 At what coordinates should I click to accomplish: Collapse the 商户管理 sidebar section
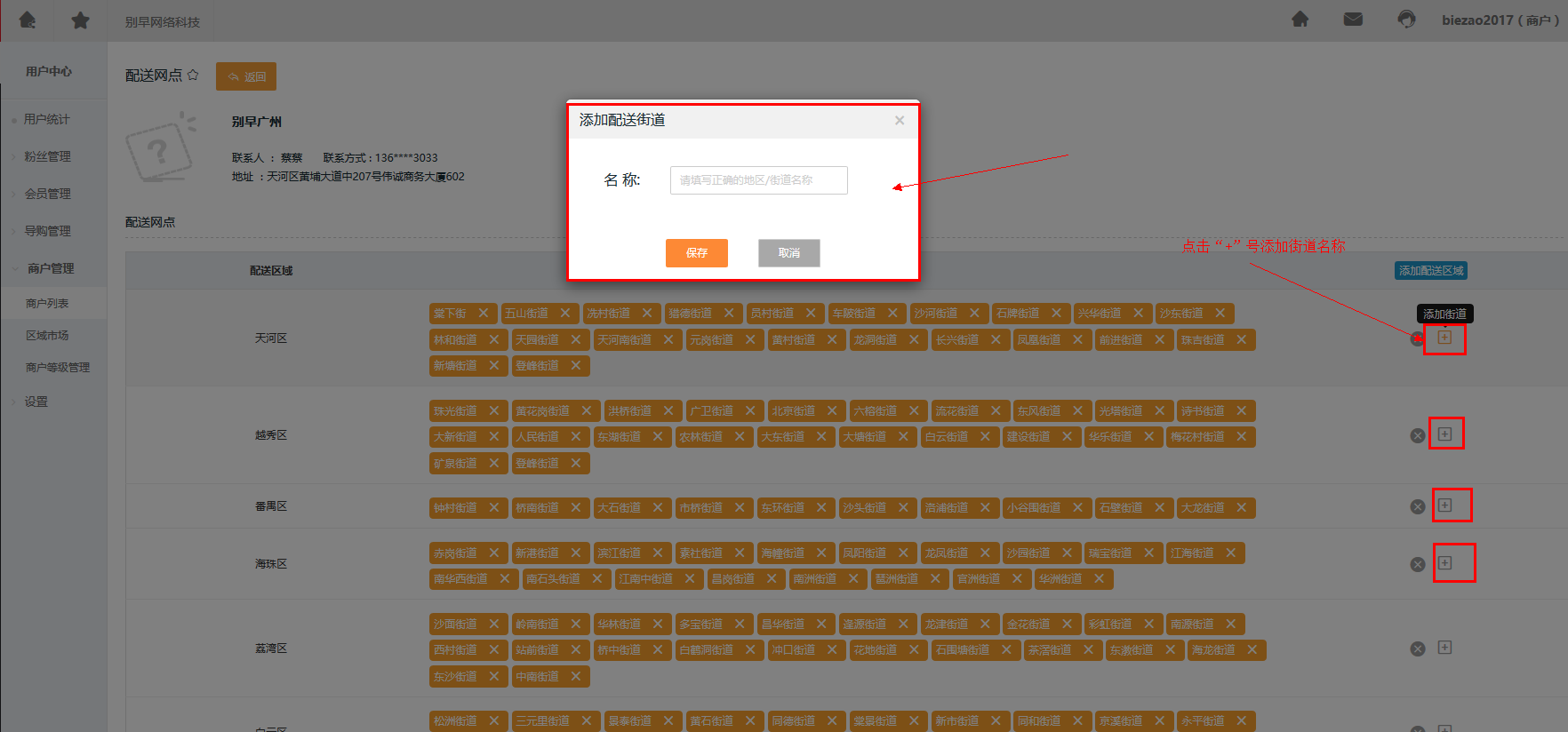[x=50, y=268]
